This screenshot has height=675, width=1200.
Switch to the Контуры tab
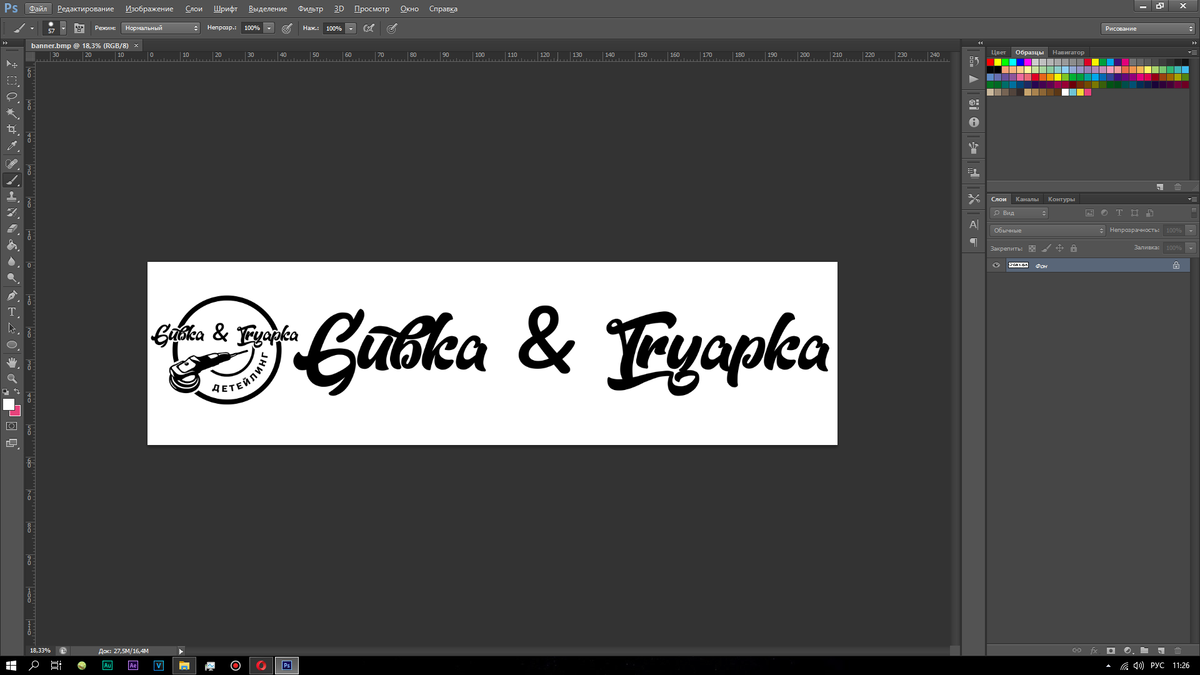[1061, 198]
